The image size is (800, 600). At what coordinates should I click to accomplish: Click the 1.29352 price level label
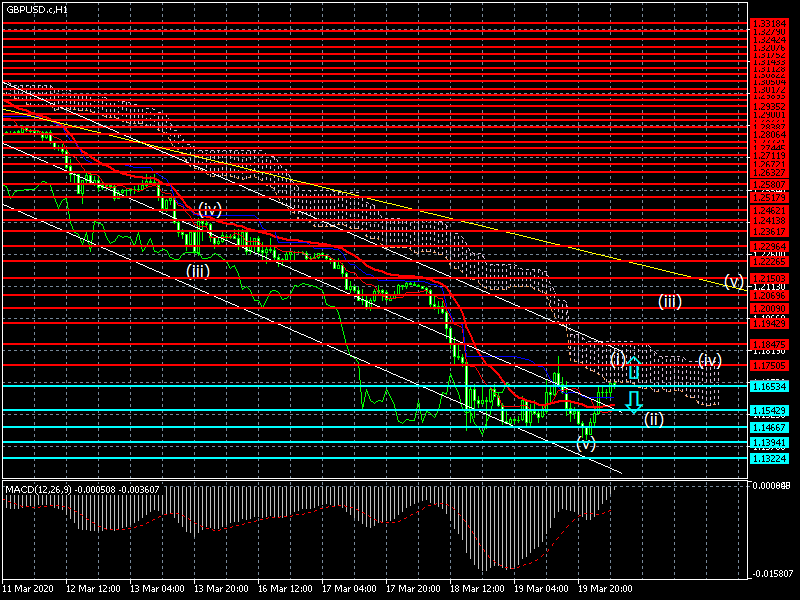coord(770,107)
